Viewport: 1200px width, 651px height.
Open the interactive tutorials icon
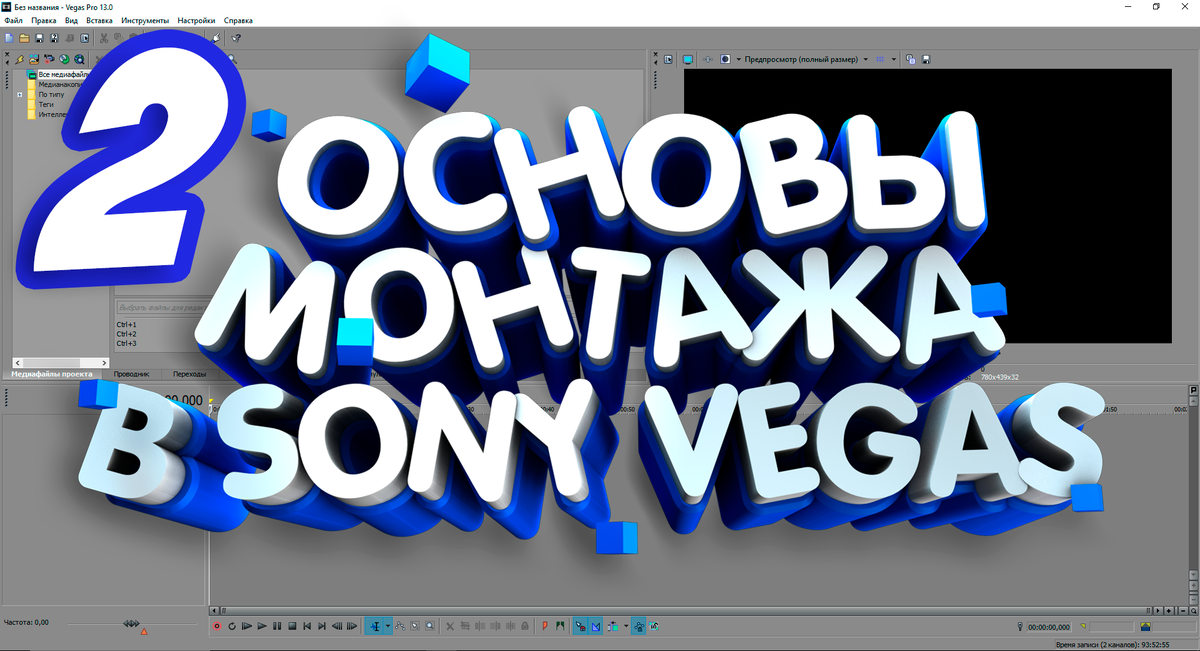coord(216,38)
